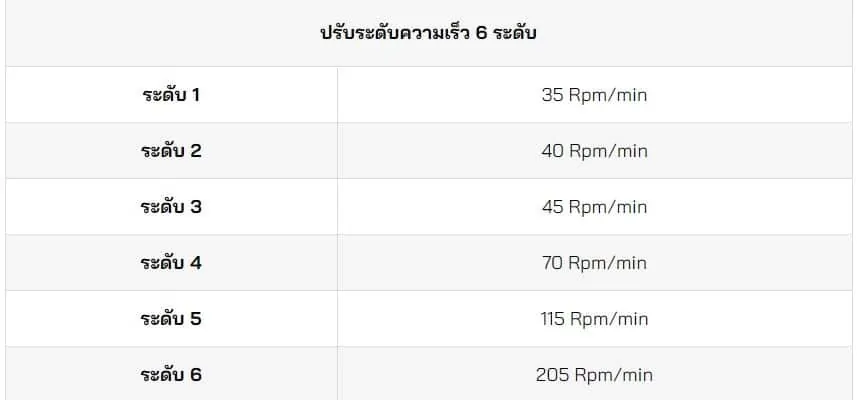
Task: Click the digit 4 in ระดับ 4
Action: click(x=196, y=263)
